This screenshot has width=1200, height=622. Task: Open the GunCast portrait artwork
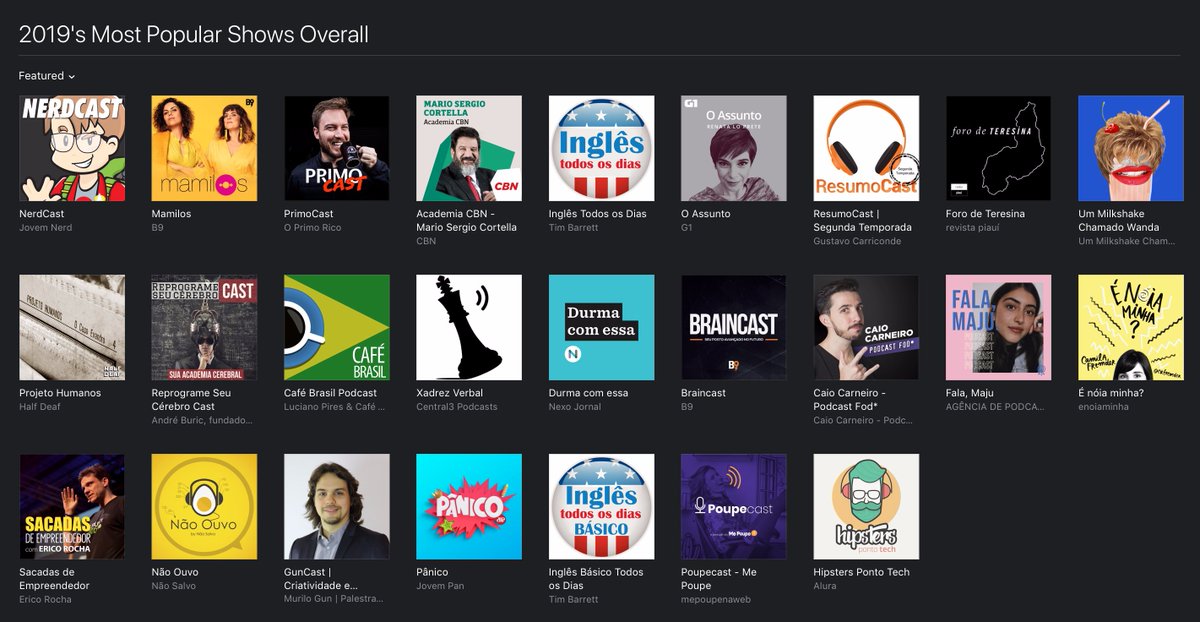coord(337,507)
